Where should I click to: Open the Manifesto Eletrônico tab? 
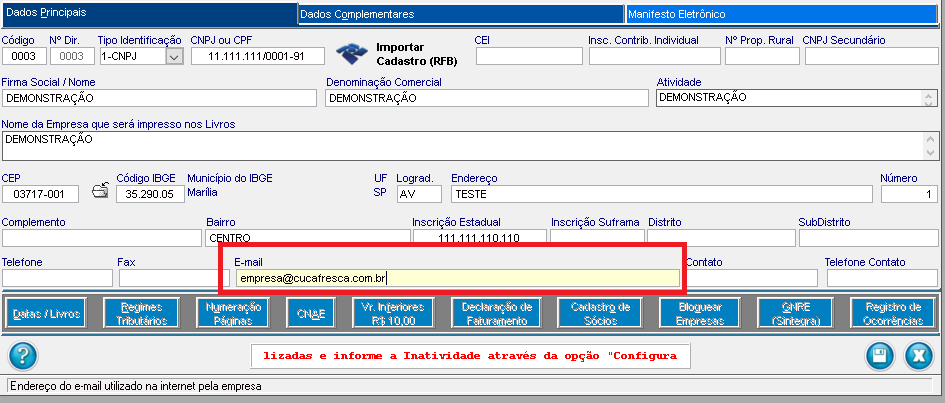[782, 14]
